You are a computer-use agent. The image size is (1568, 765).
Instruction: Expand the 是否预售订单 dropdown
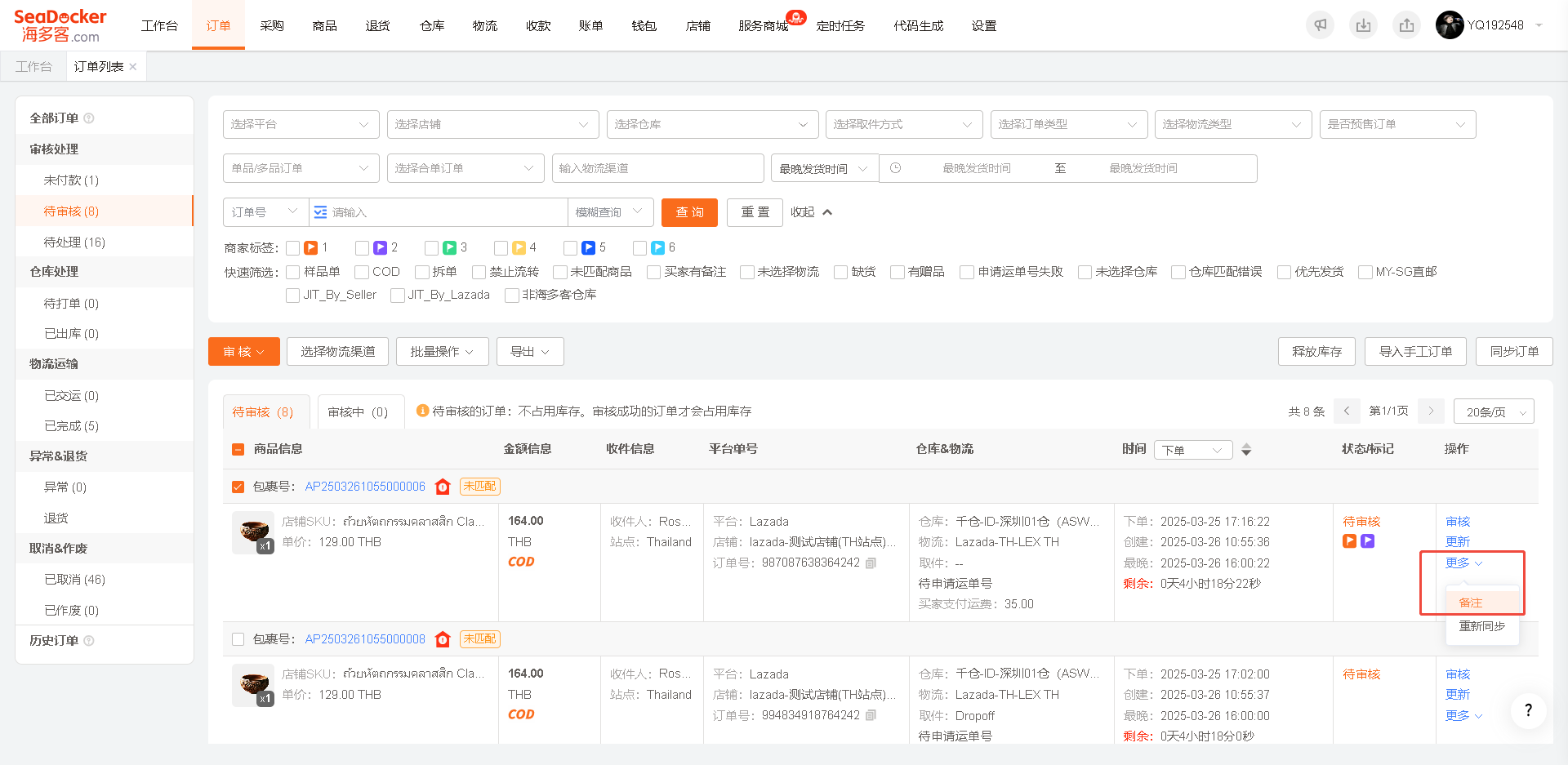1398,124
